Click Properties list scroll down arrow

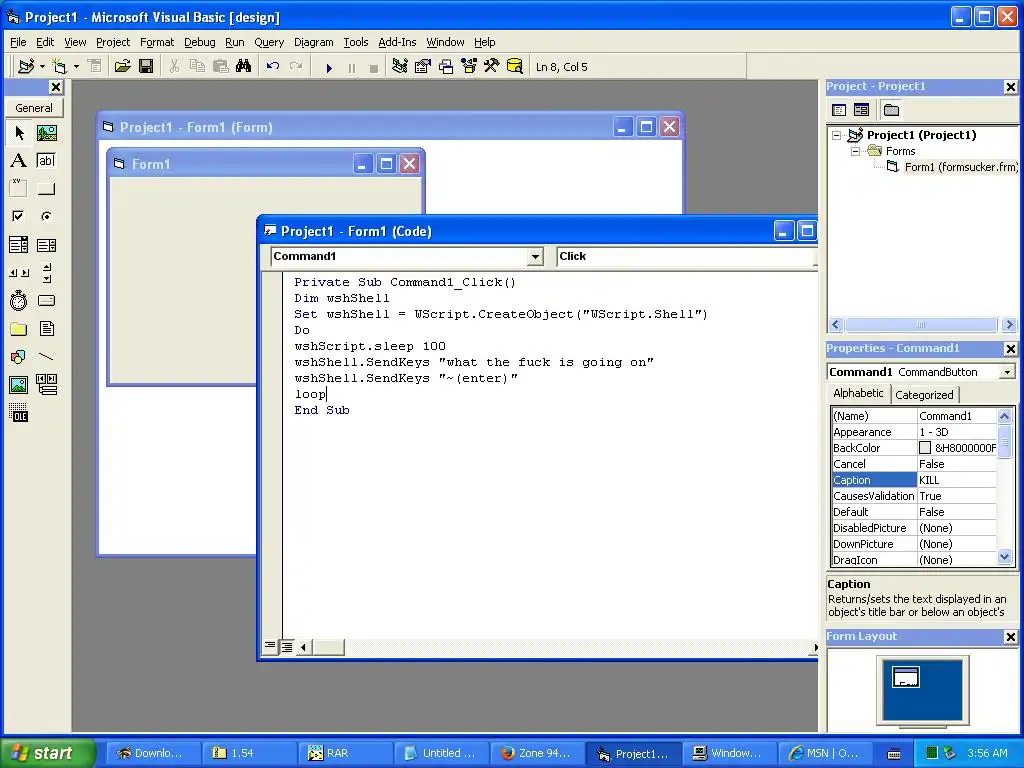[x=1004, y=557]
